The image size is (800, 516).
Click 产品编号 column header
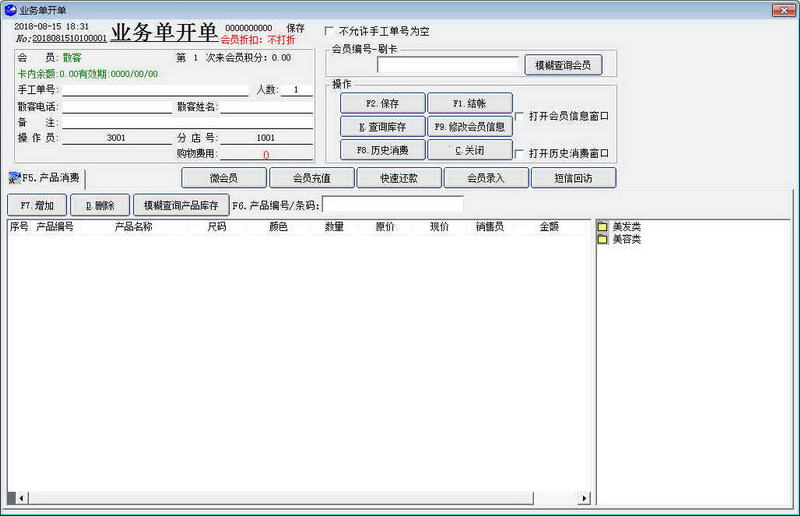pos(55,227)
